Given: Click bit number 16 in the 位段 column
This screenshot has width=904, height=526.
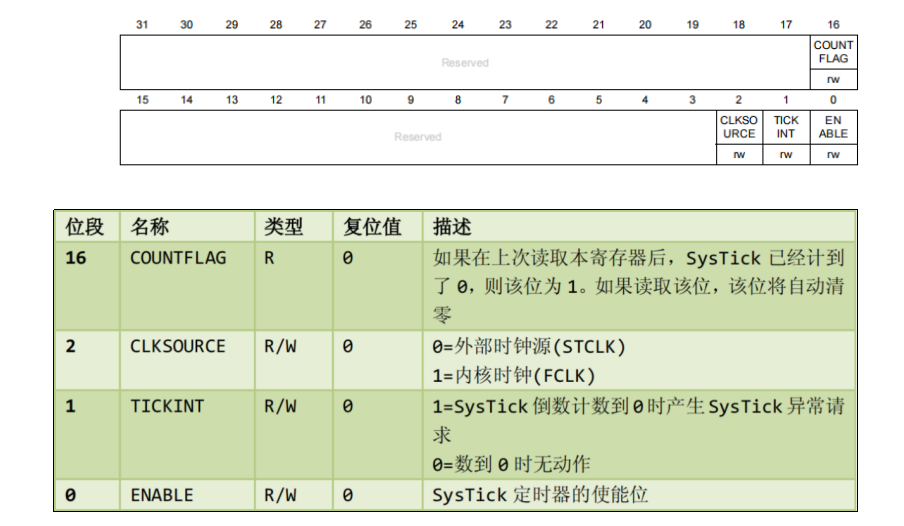Looking at the screenshot, I should coord(76,258).
